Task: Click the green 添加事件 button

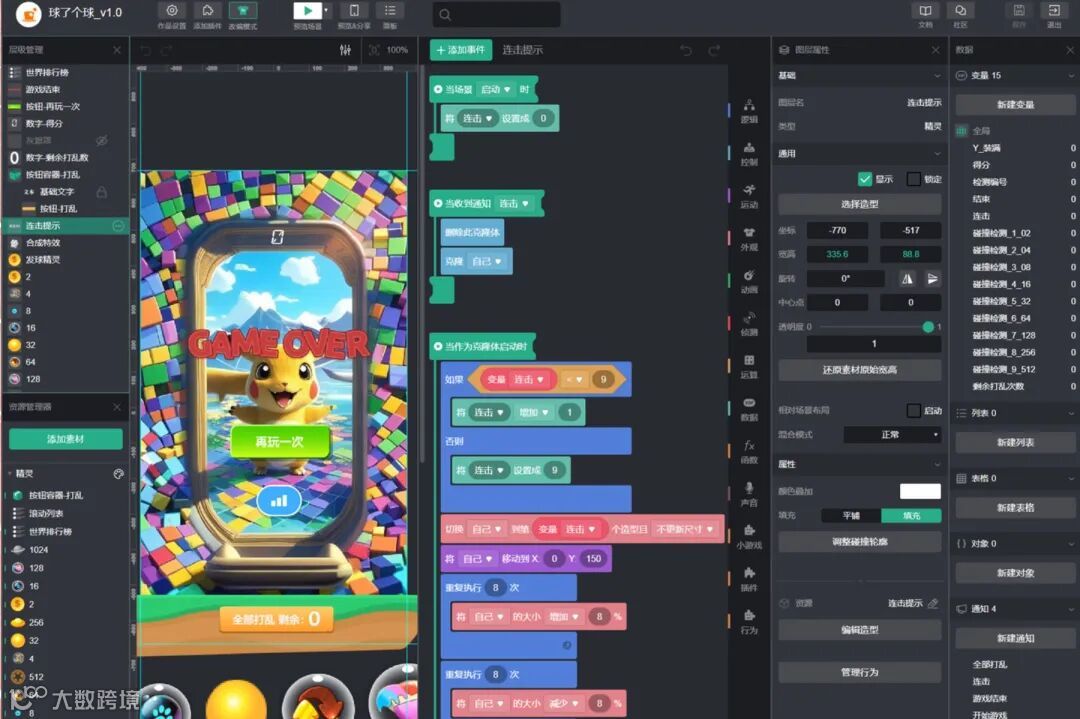Action: coord(461,50)
